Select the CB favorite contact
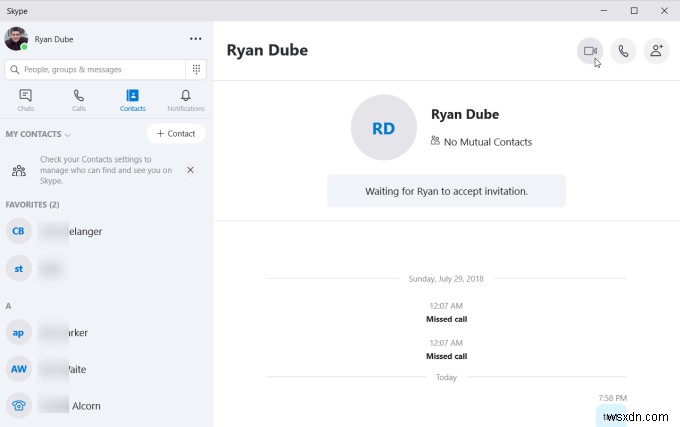 coord(18,231)
